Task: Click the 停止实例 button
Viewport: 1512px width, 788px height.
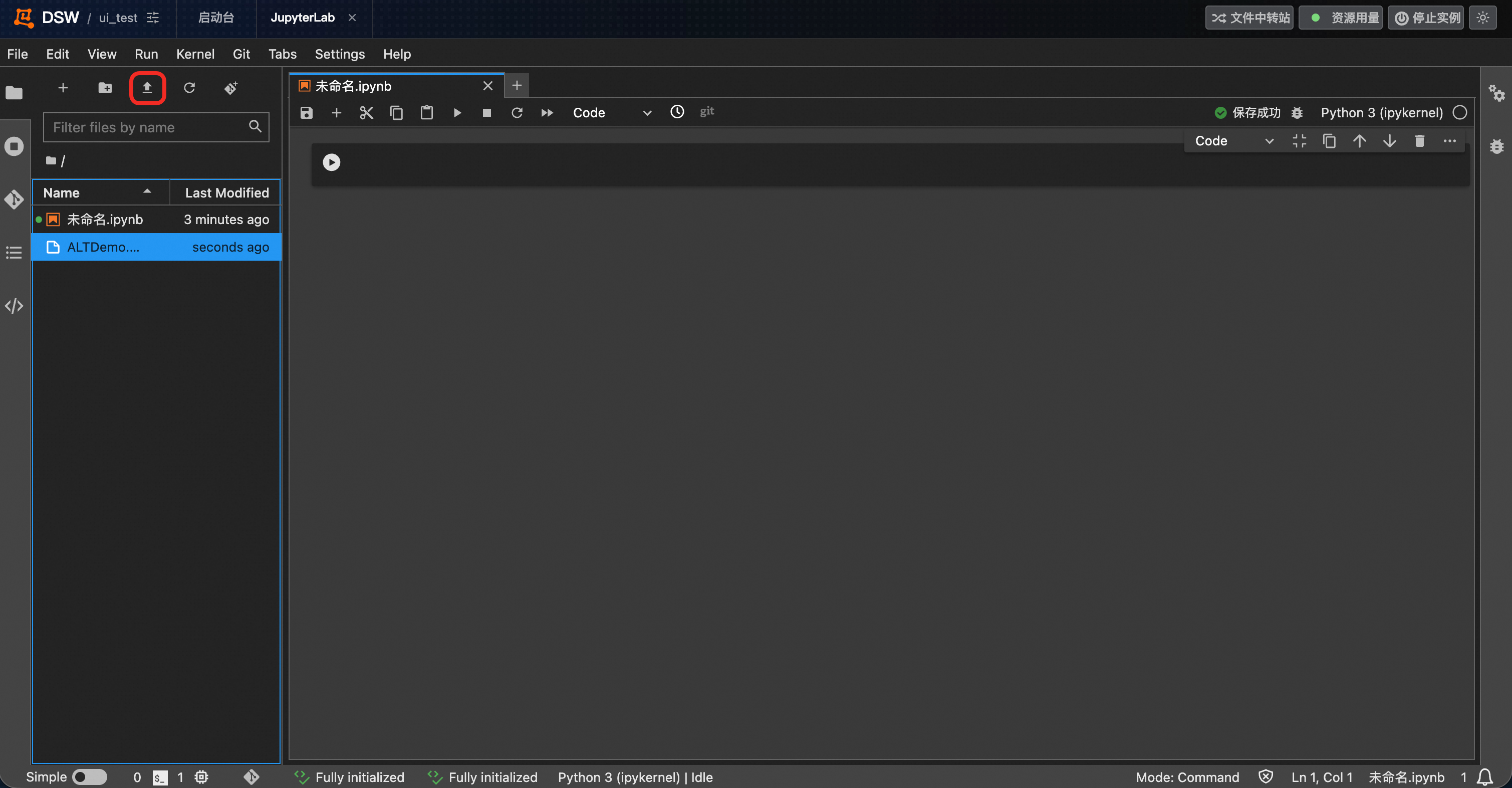Action: tap(1426, 18)
